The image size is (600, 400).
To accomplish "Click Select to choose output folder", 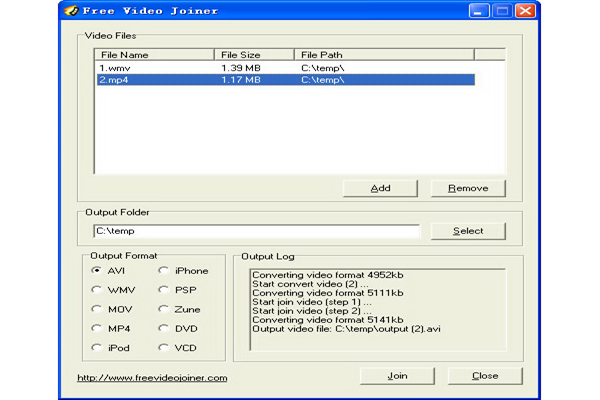I will pos(467,231).
